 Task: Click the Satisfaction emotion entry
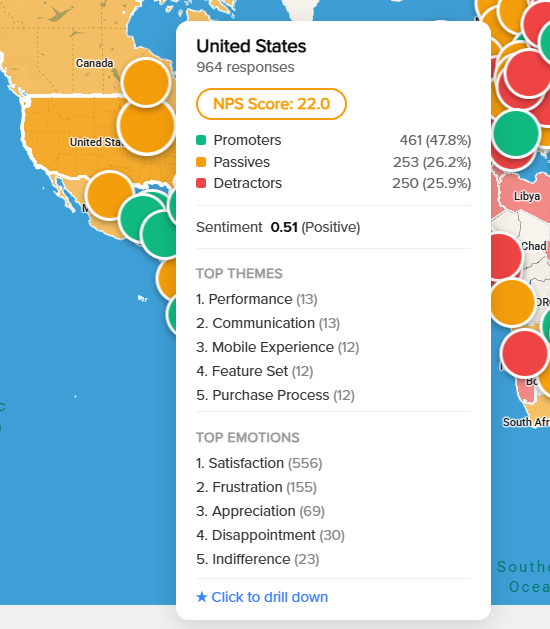pos(259,463)
